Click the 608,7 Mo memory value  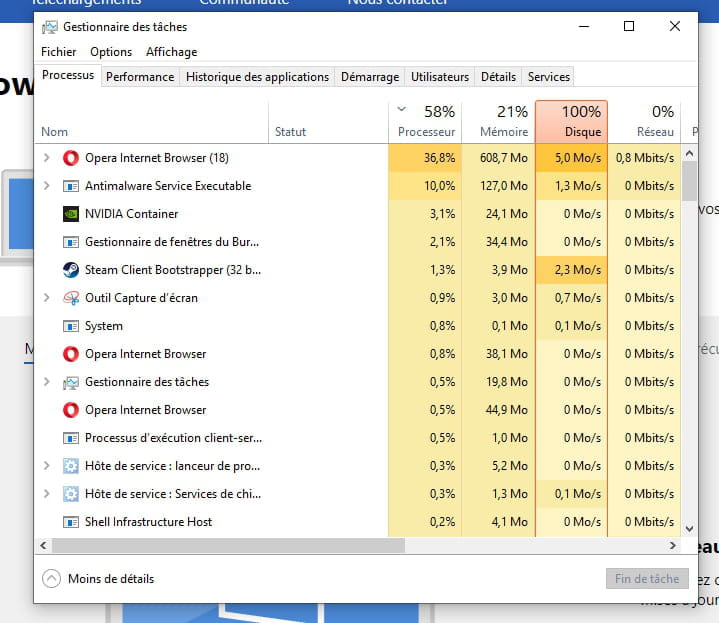click(x=503, y=158)
